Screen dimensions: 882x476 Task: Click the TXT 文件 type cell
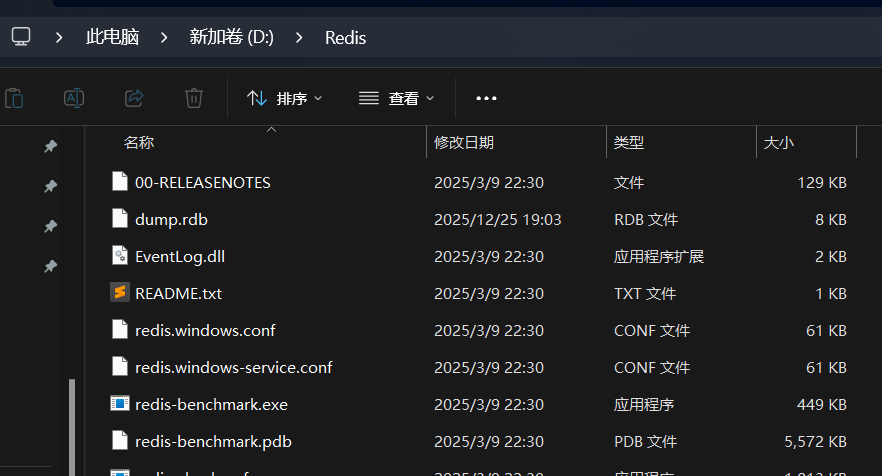tap(645, 294)
